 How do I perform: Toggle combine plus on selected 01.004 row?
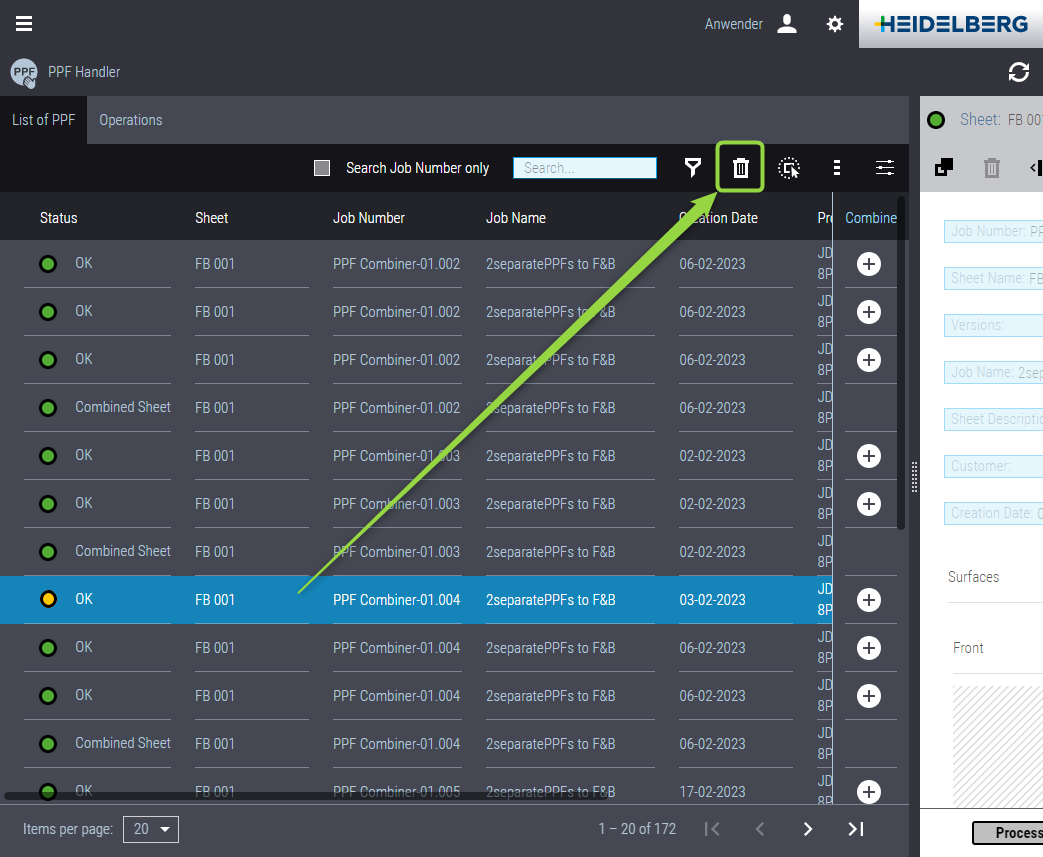click(869, 600)
